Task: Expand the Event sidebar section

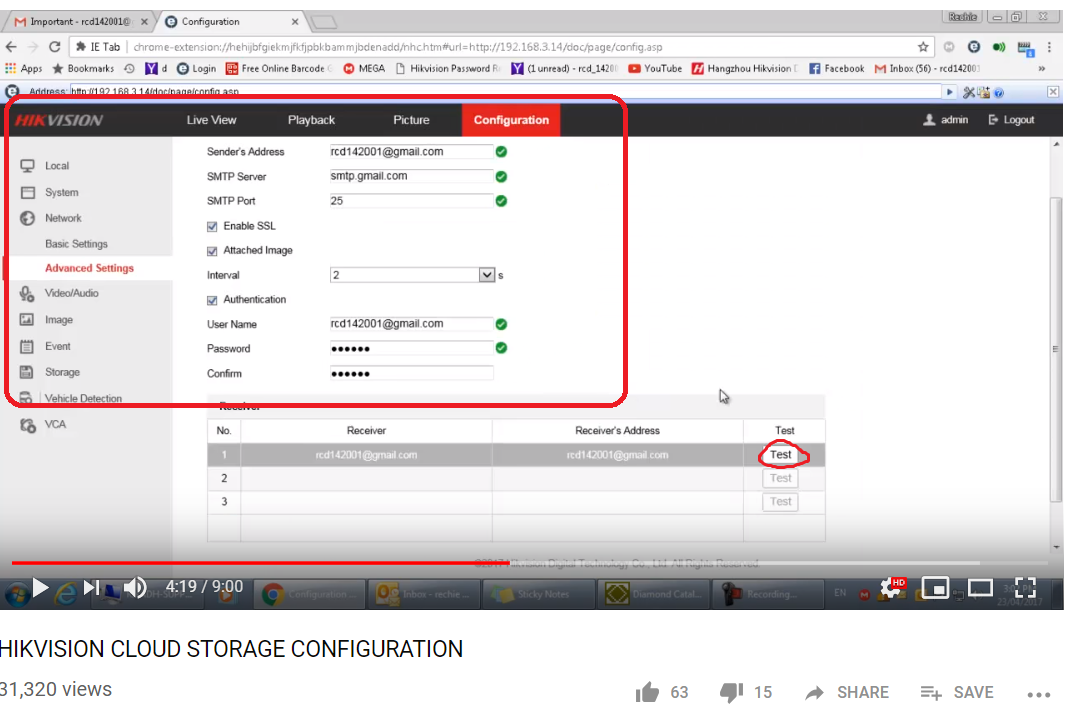Action: click(x=58, y=346)
